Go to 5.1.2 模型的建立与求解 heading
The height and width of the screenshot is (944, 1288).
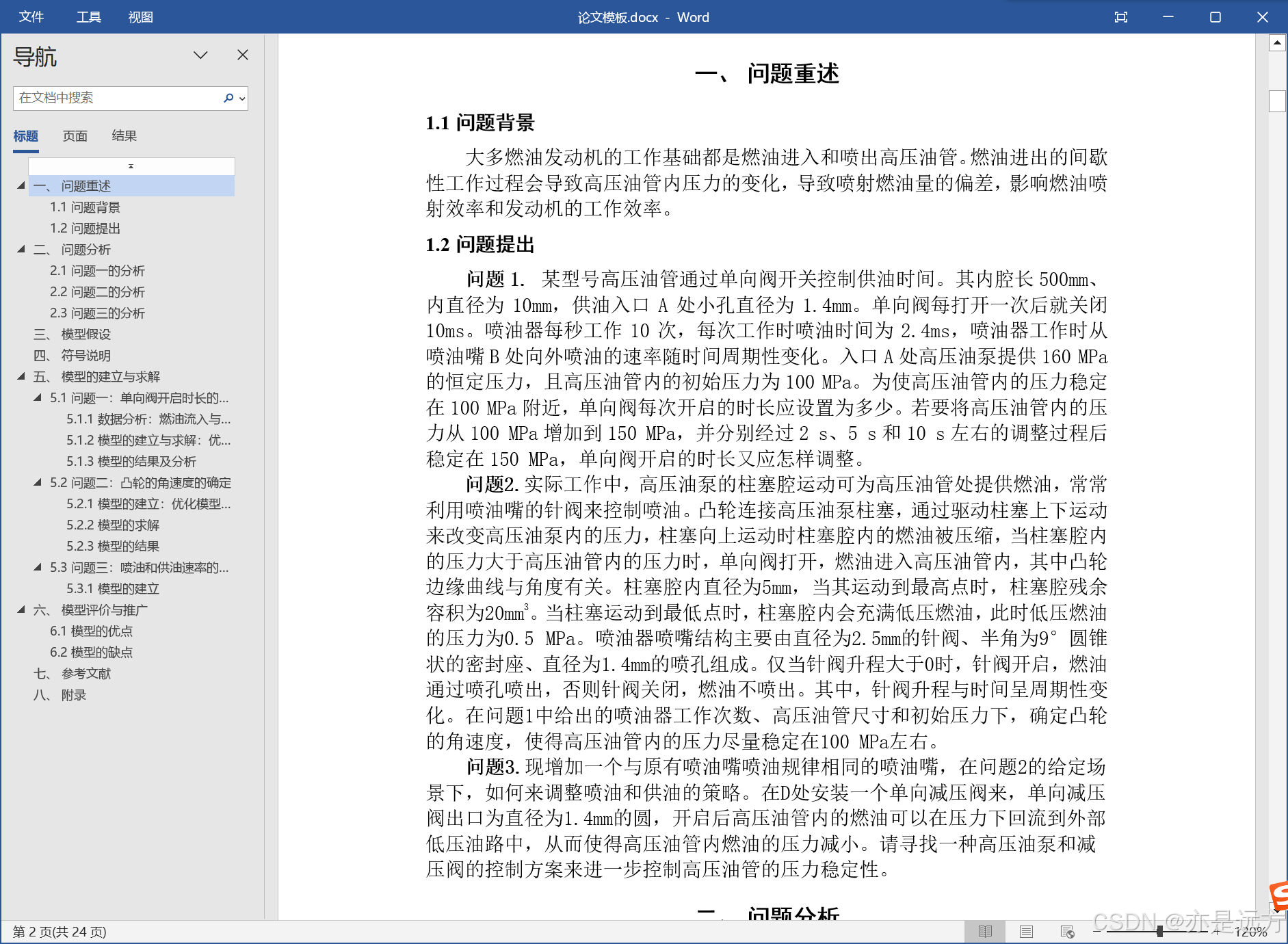tap(148, 440)
